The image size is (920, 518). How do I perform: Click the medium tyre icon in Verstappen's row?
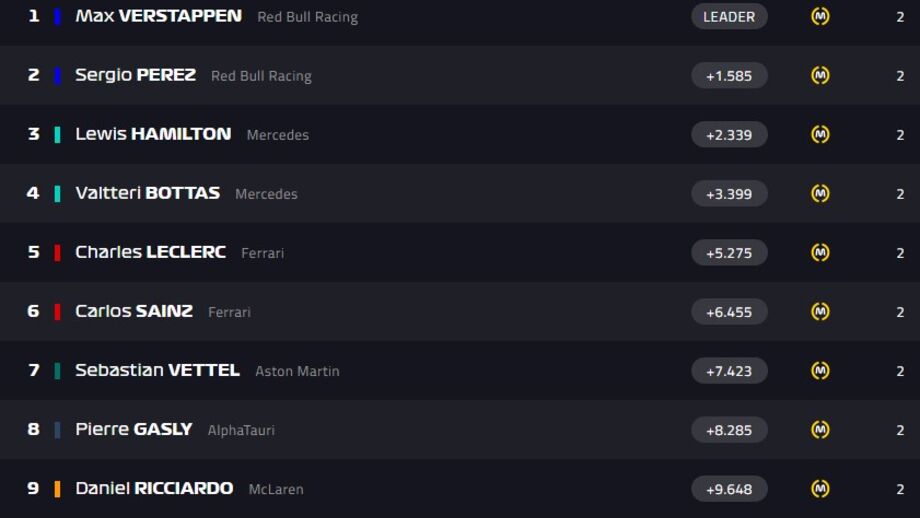(820, 16)
